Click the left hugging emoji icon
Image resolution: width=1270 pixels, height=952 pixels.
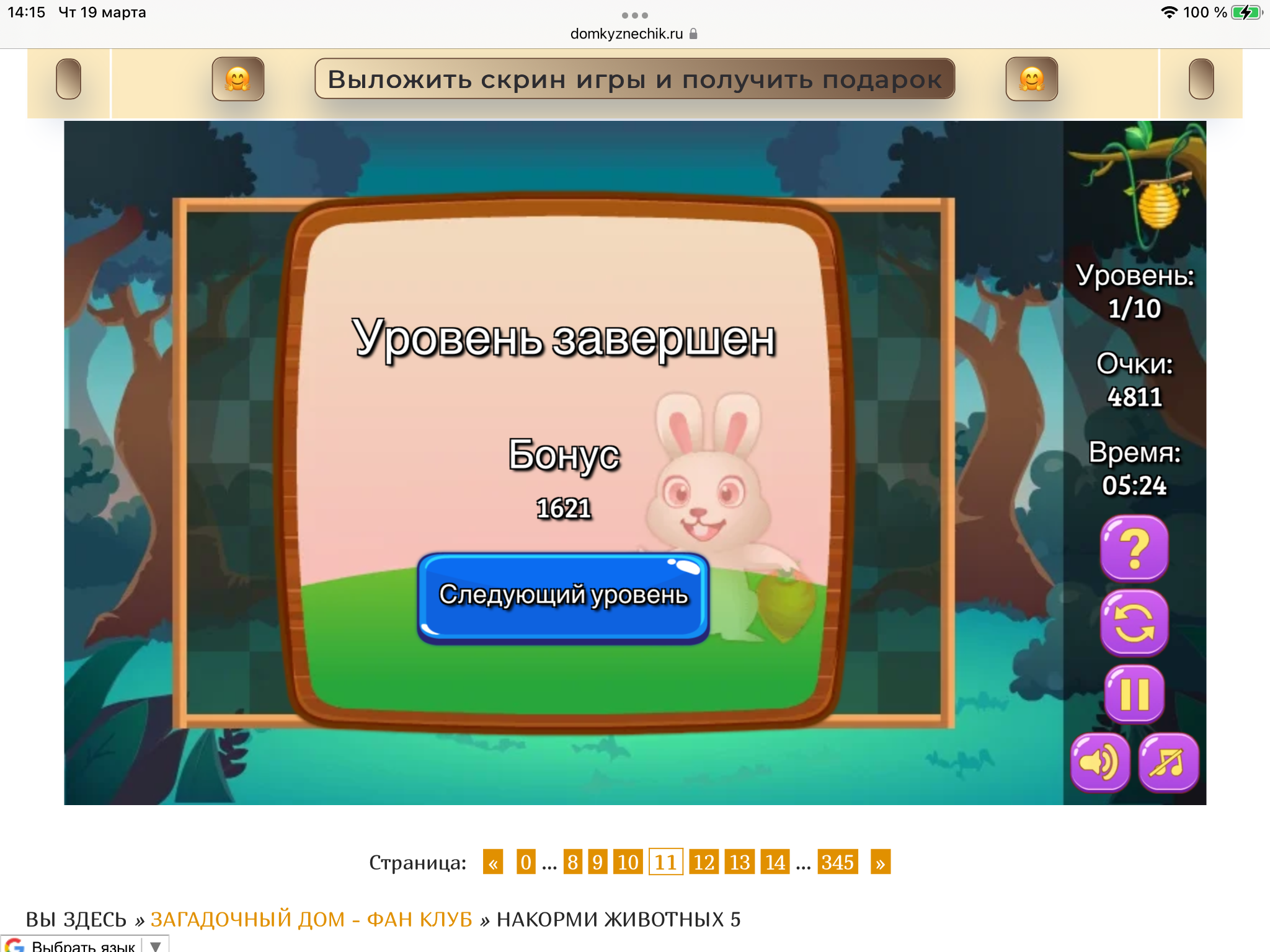point(238,79)
